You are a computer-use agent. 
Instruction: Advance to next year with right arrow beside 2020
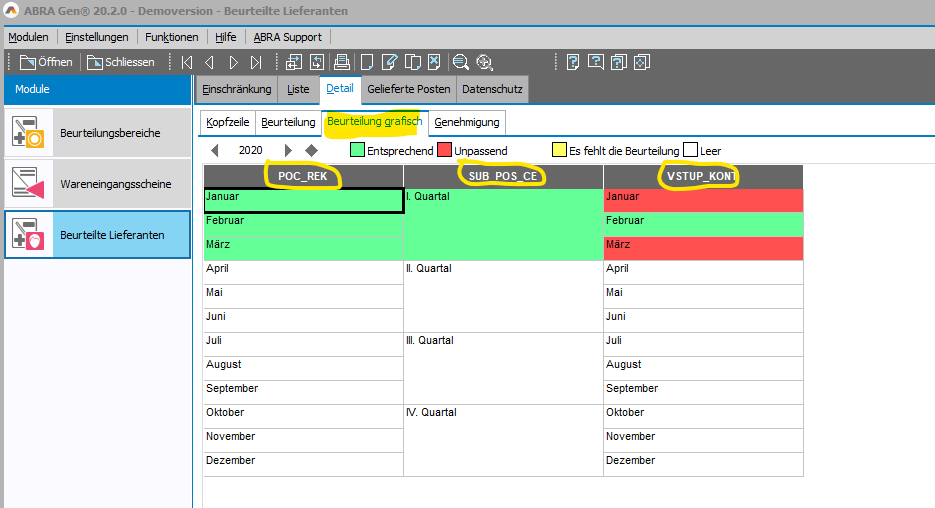[289, 151]
